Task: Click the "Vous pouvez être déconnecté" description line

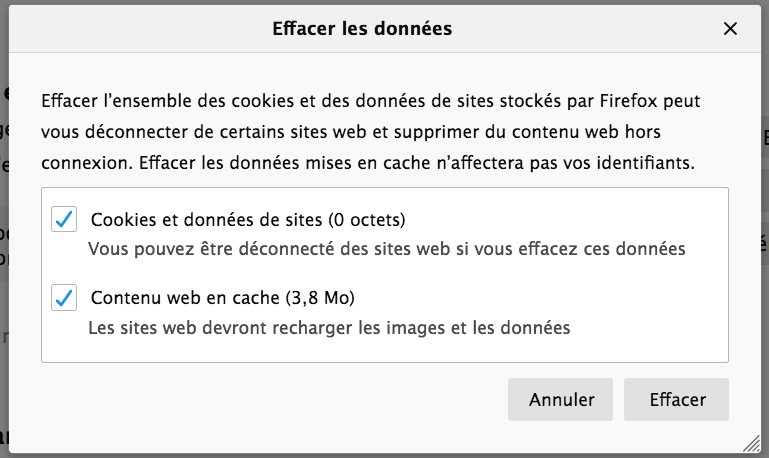Action: 386,249
